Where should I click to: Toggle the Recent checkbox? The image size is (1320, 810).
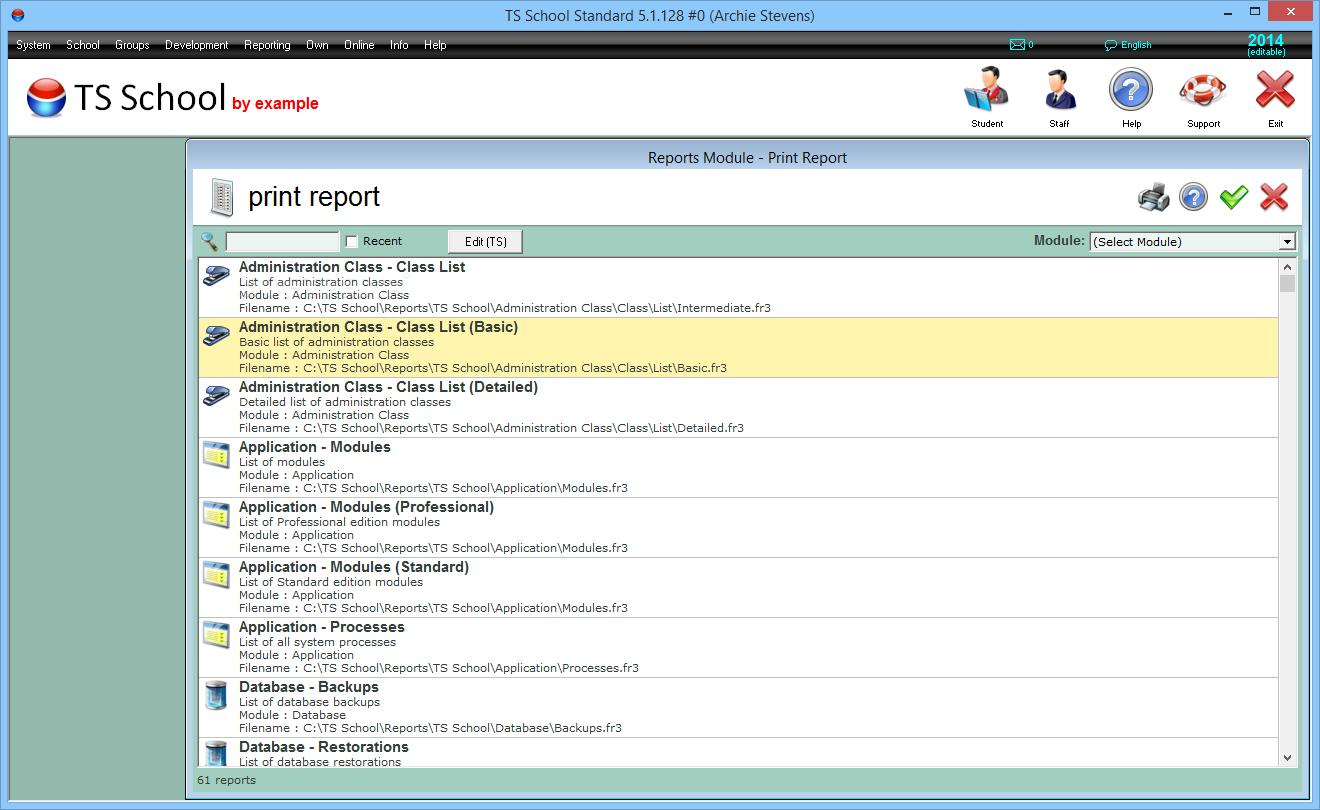pos(351,241)
